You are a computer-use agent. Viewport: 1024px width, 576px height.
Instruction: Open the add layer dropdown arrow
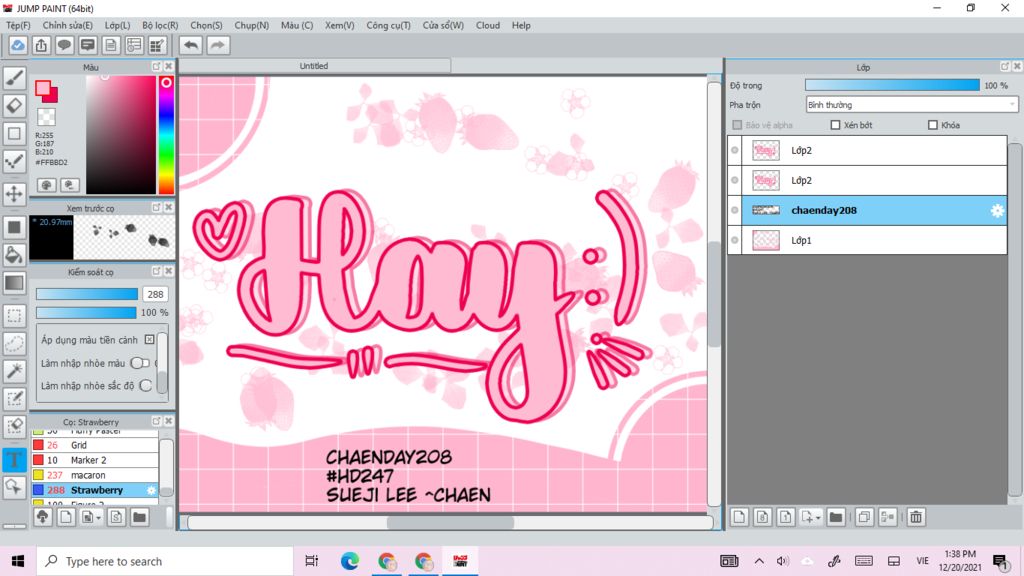click(x=818, y=518)
